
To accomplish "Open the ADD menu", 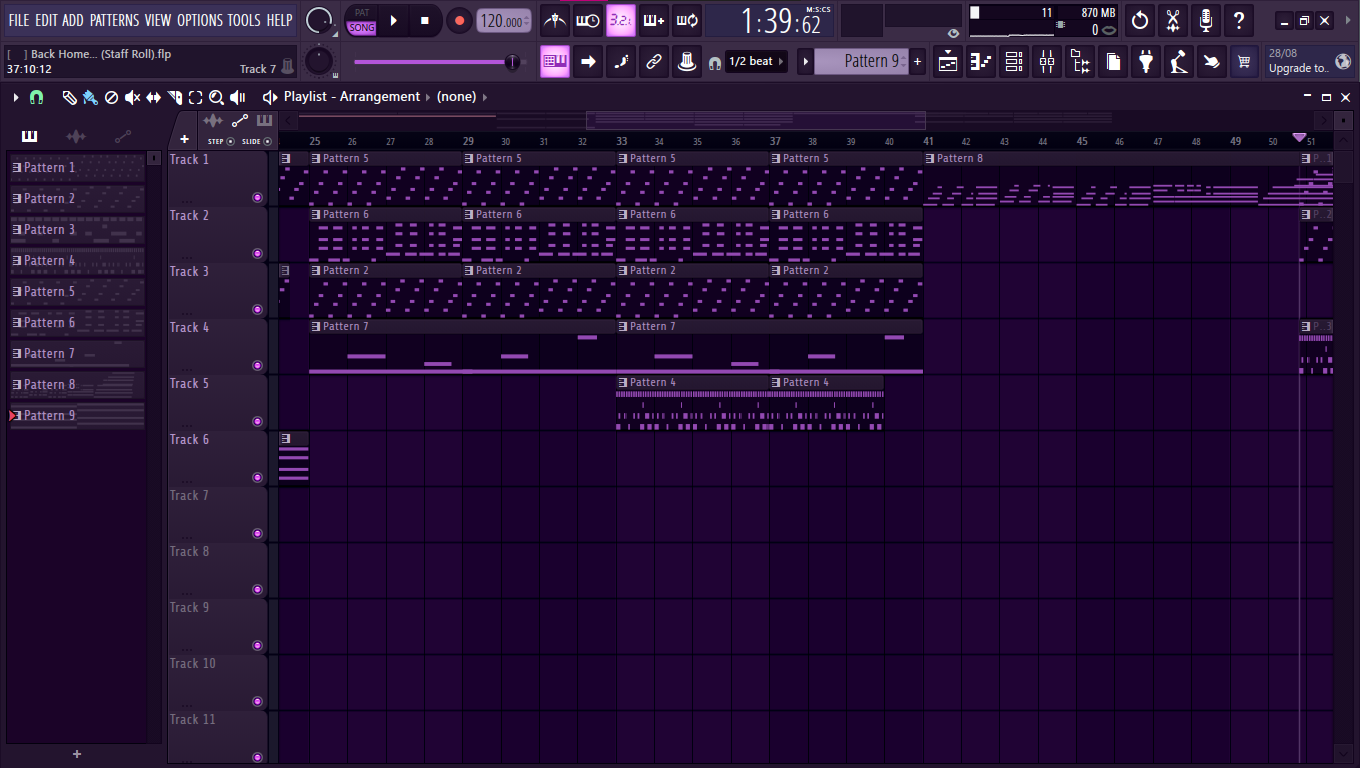I will point(73,20).
